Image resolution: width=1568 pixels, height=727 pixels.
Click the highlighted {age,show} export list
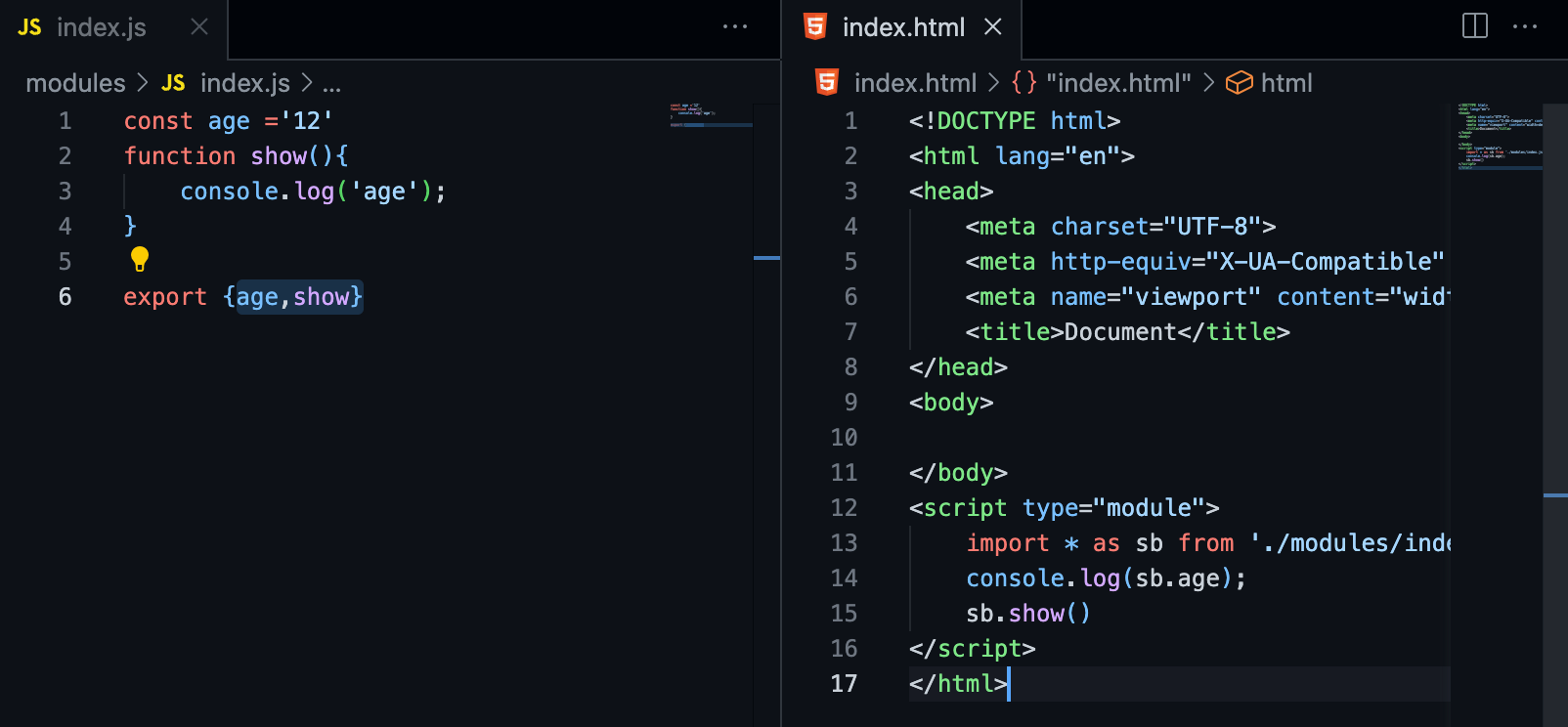click(x=293, y=296)
